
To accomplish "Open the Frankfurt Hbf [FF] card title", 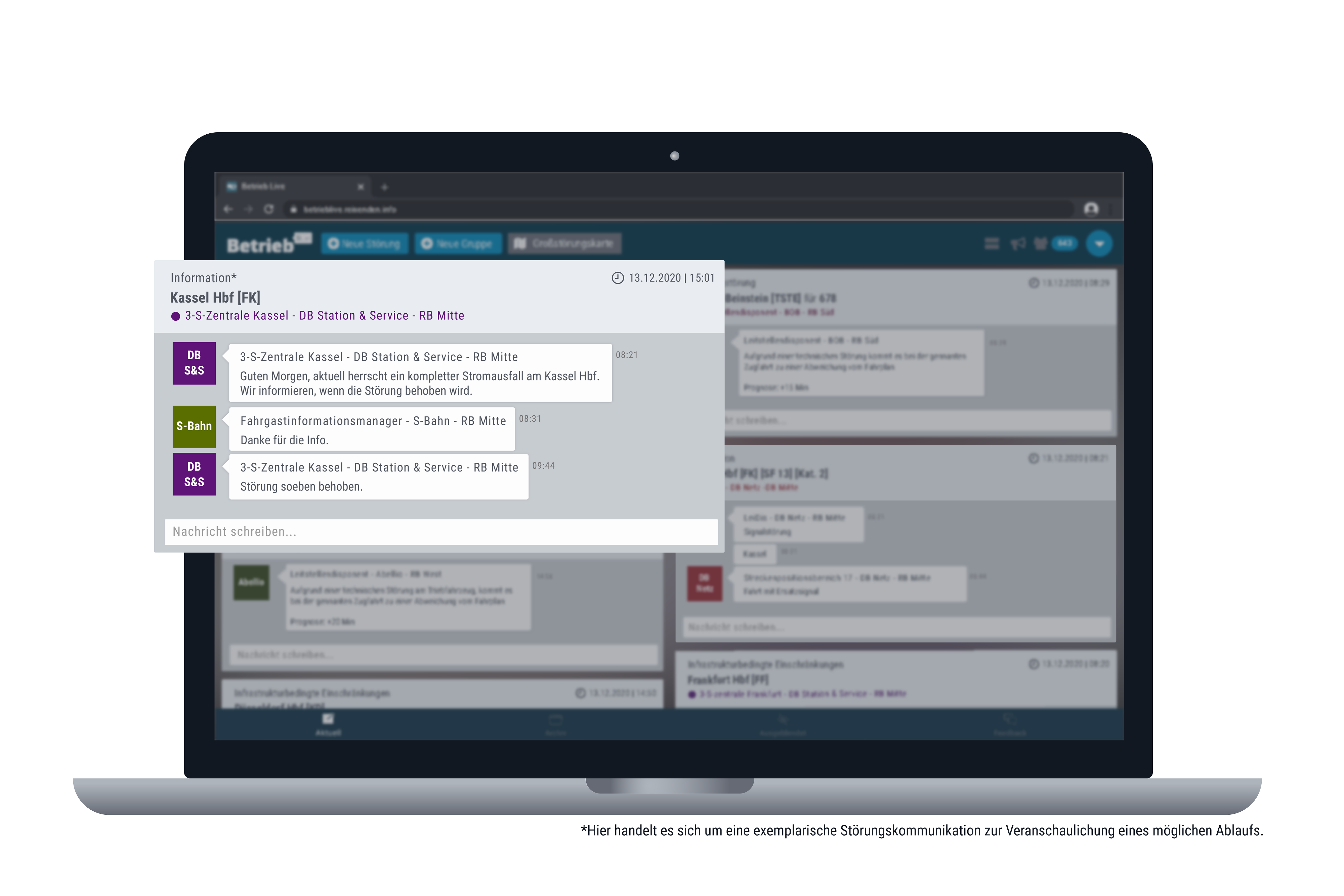I will coord(728,680).
